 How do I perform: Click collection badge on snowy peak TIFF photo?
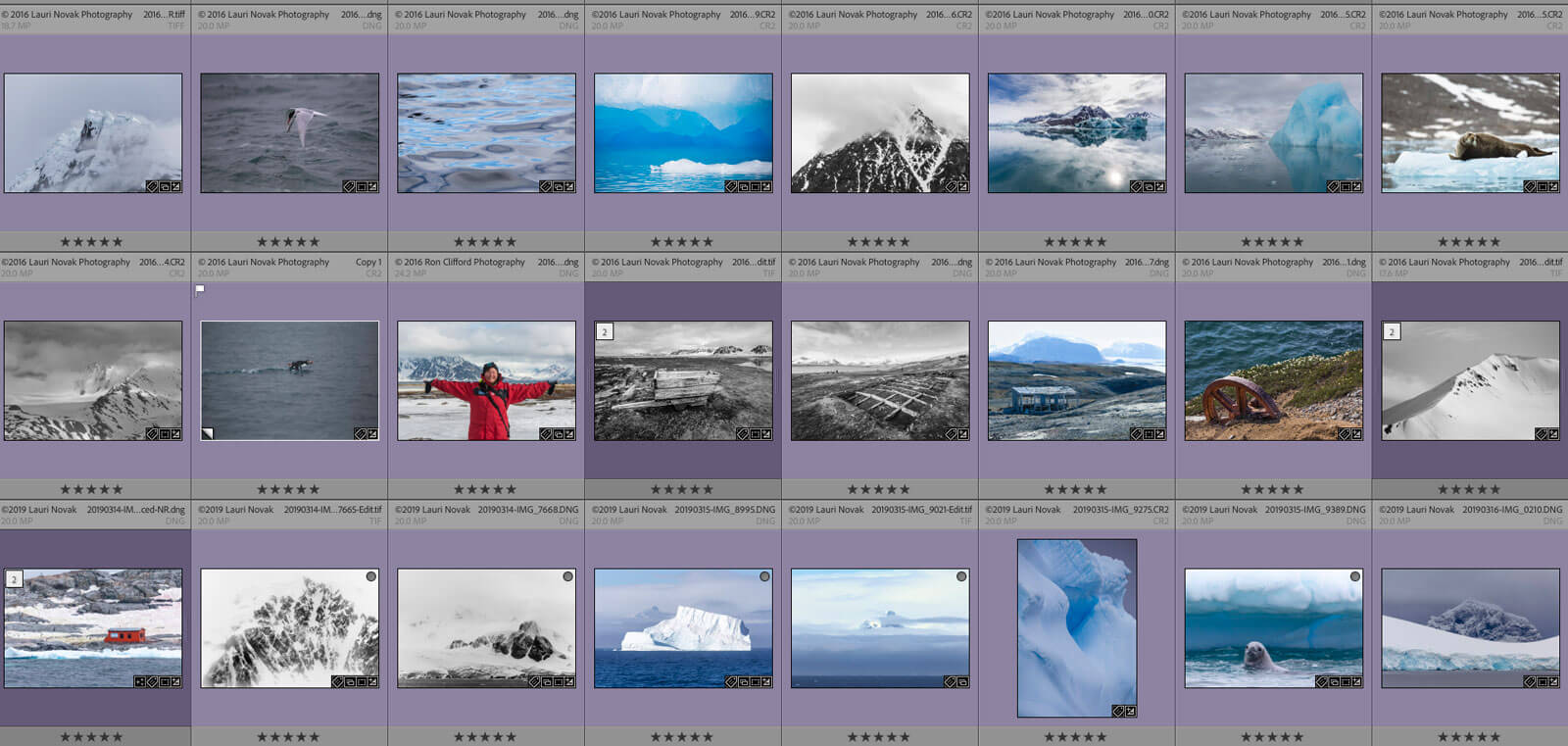click(x=164, y=186)
